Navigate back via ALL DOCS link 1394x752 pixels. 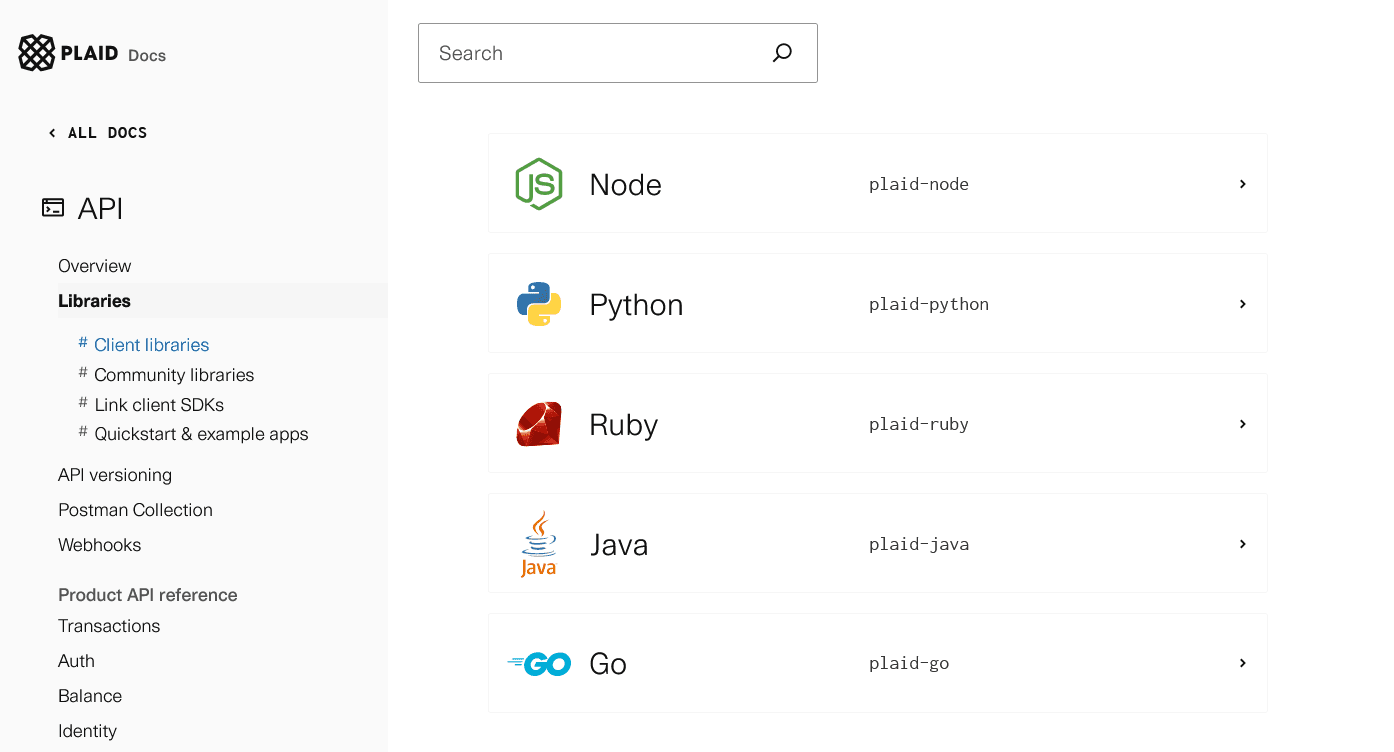[x=97, y=132]
